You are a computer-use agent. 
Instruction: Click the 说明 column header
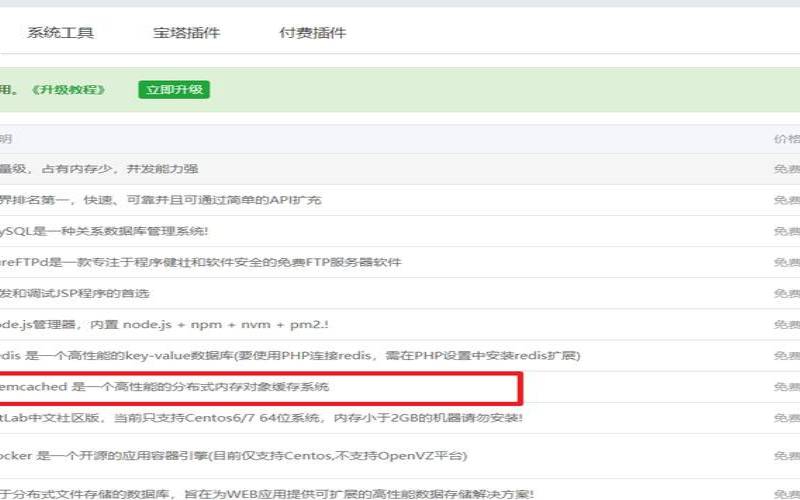[6, 138]
